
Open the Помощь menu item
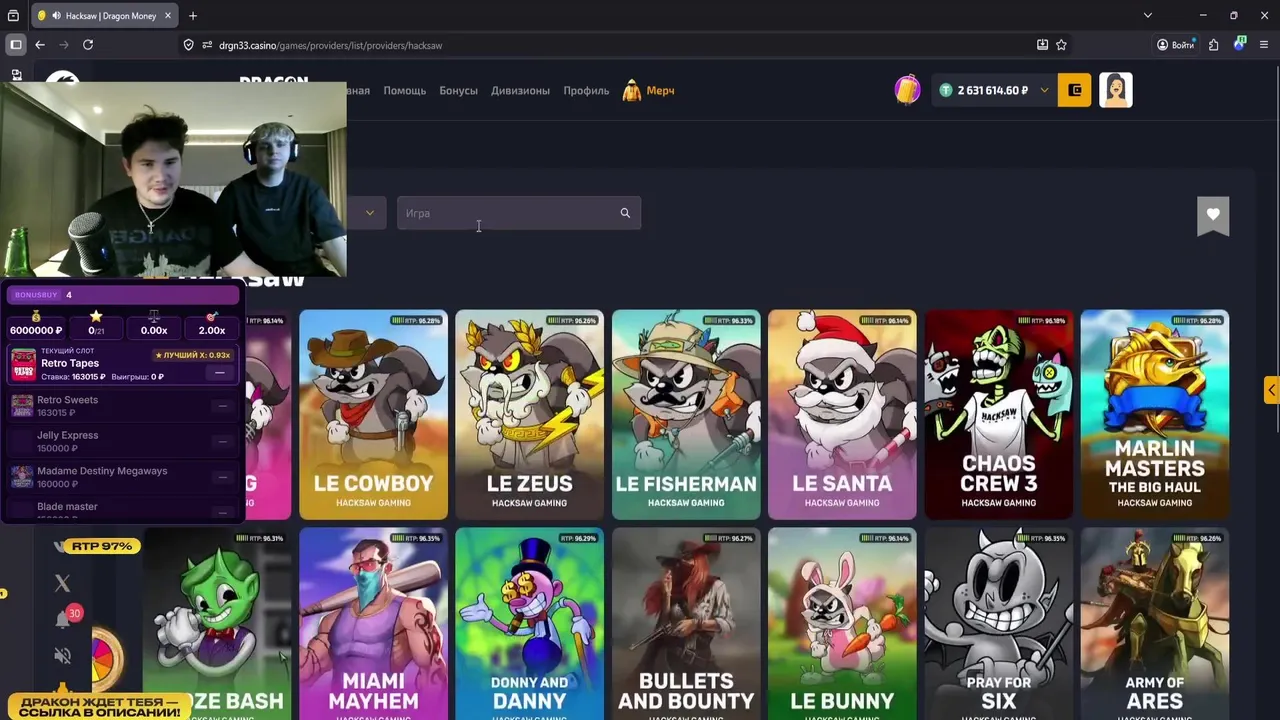pos(405,90)
